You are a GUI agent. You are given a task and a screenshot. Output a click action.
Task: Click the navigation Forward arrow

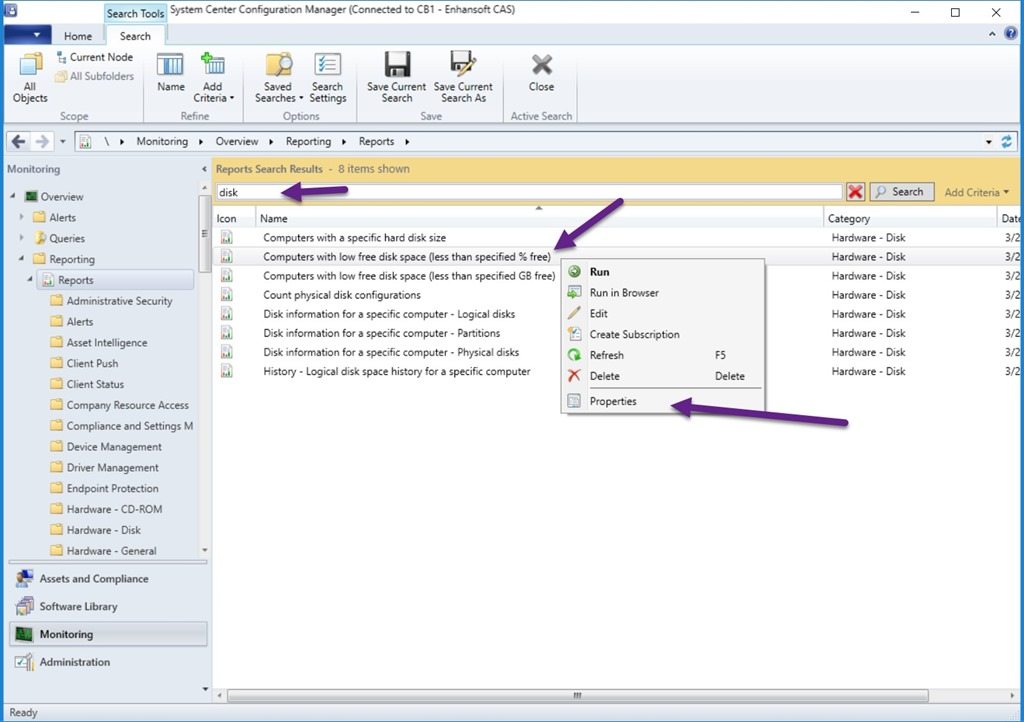coord(42,141)
